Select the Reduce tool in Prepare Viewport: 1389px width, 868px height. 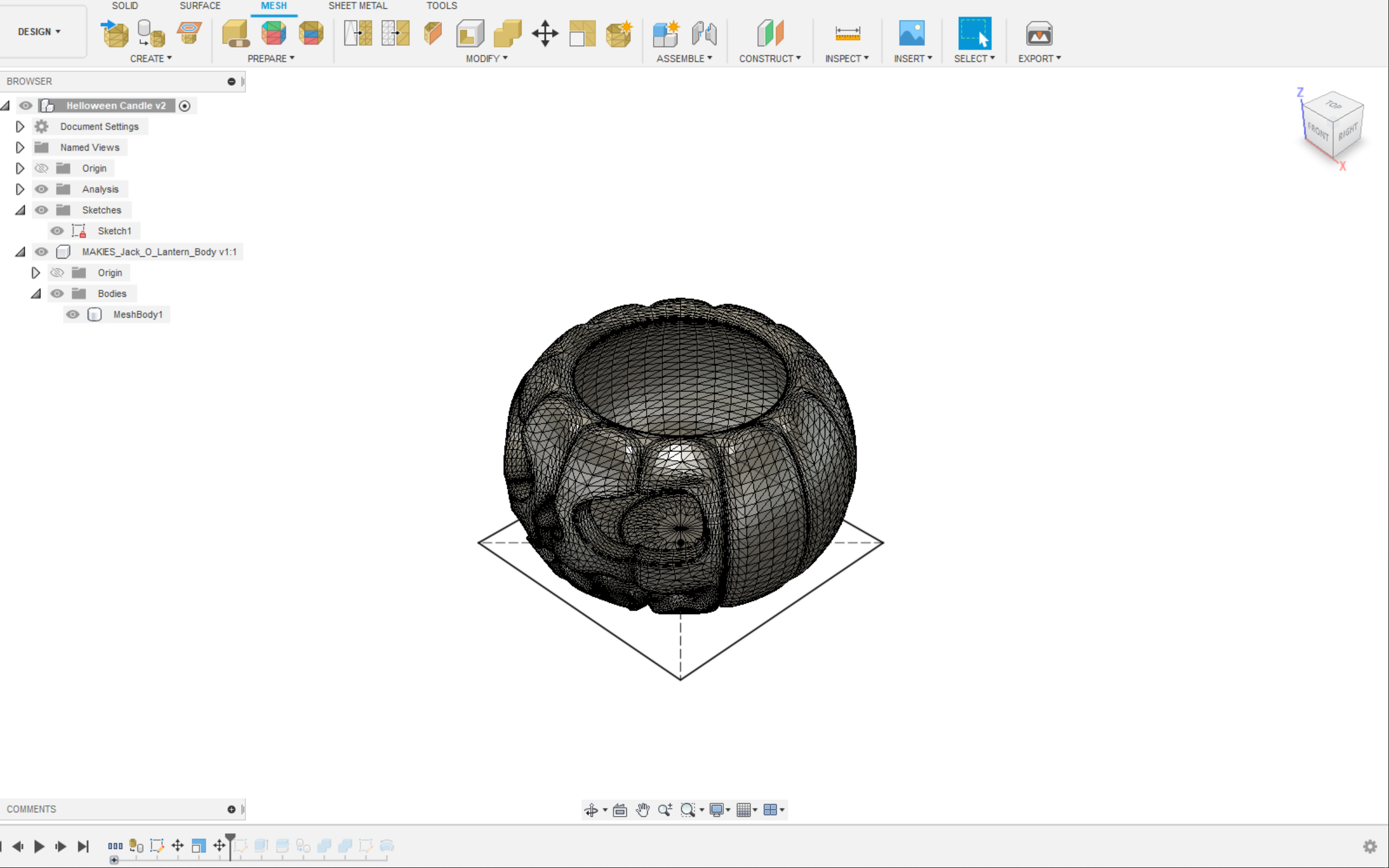[x=311, y=33]
